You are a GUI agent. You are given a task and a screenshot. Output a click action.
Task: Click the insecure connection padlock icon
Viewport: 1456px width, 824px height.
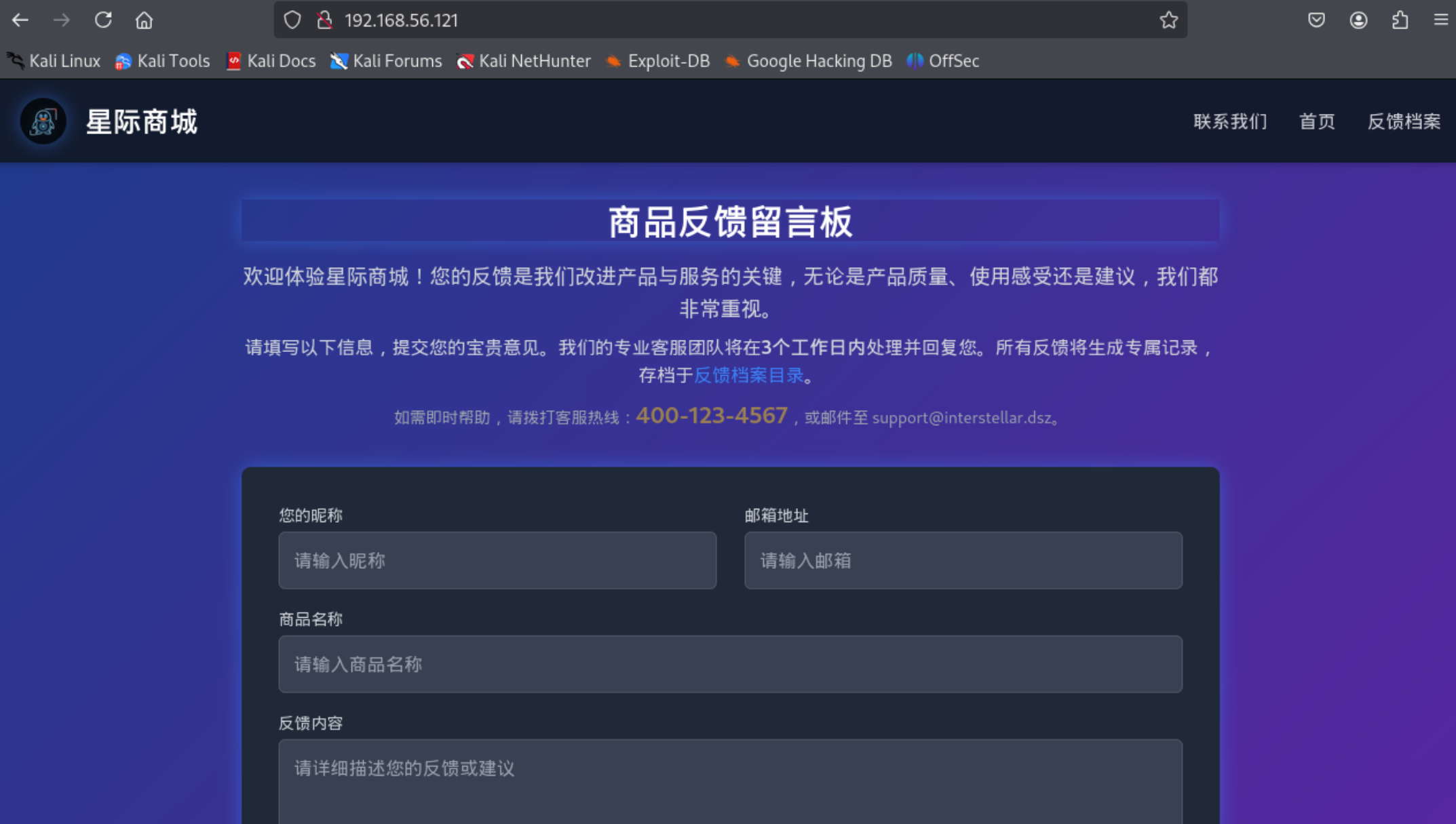click(325, 20)
